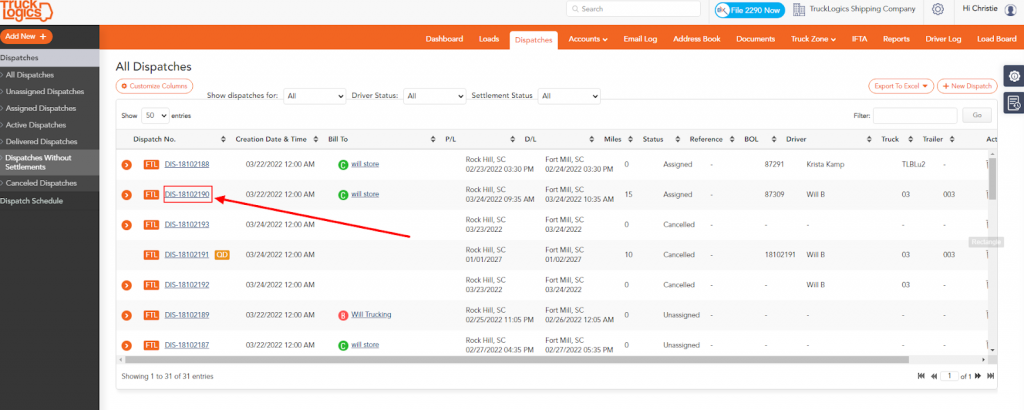Open the floating notes side button
The width and height of the screenshot is (1024, 410).
point(1014,102)
